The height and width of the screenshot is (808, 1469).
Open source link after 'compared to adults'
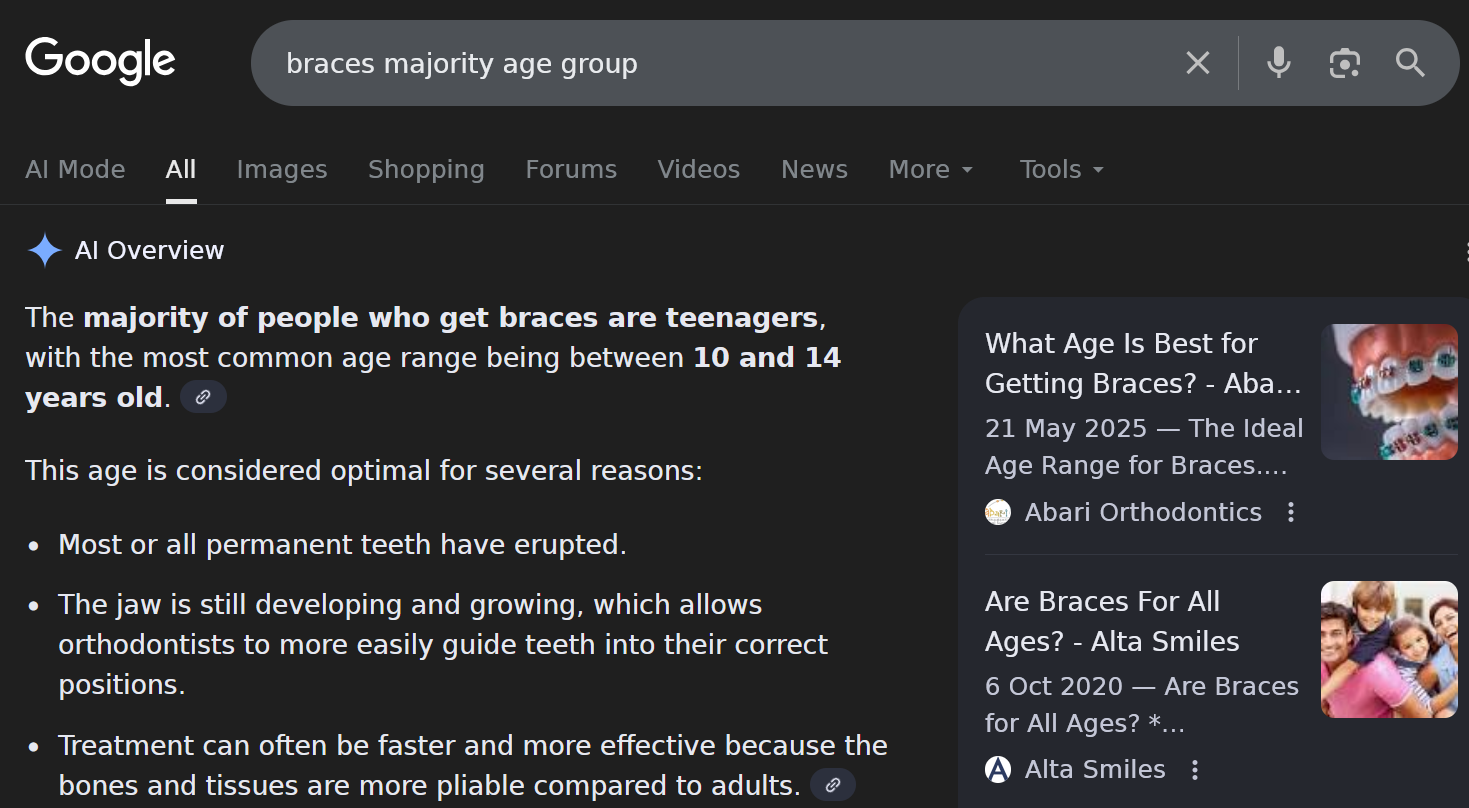(832, 785)
